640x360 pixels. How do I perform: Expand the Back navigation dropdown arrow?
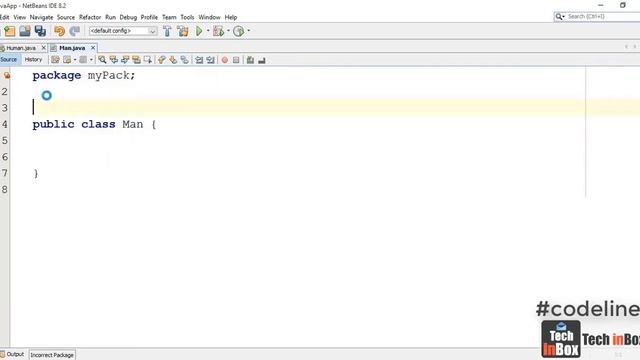pos(75,60)
